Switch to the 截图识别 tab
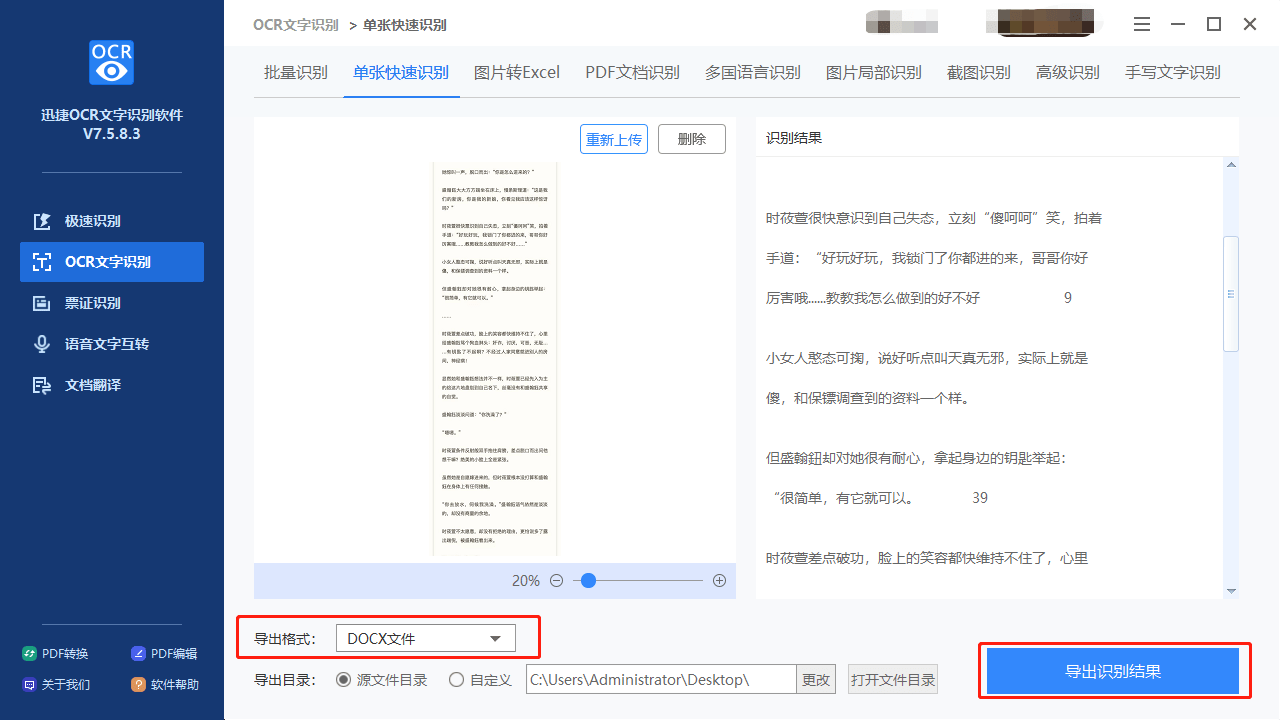The width and height of the screenshot is (1280, 720). (x=979, y=73)
